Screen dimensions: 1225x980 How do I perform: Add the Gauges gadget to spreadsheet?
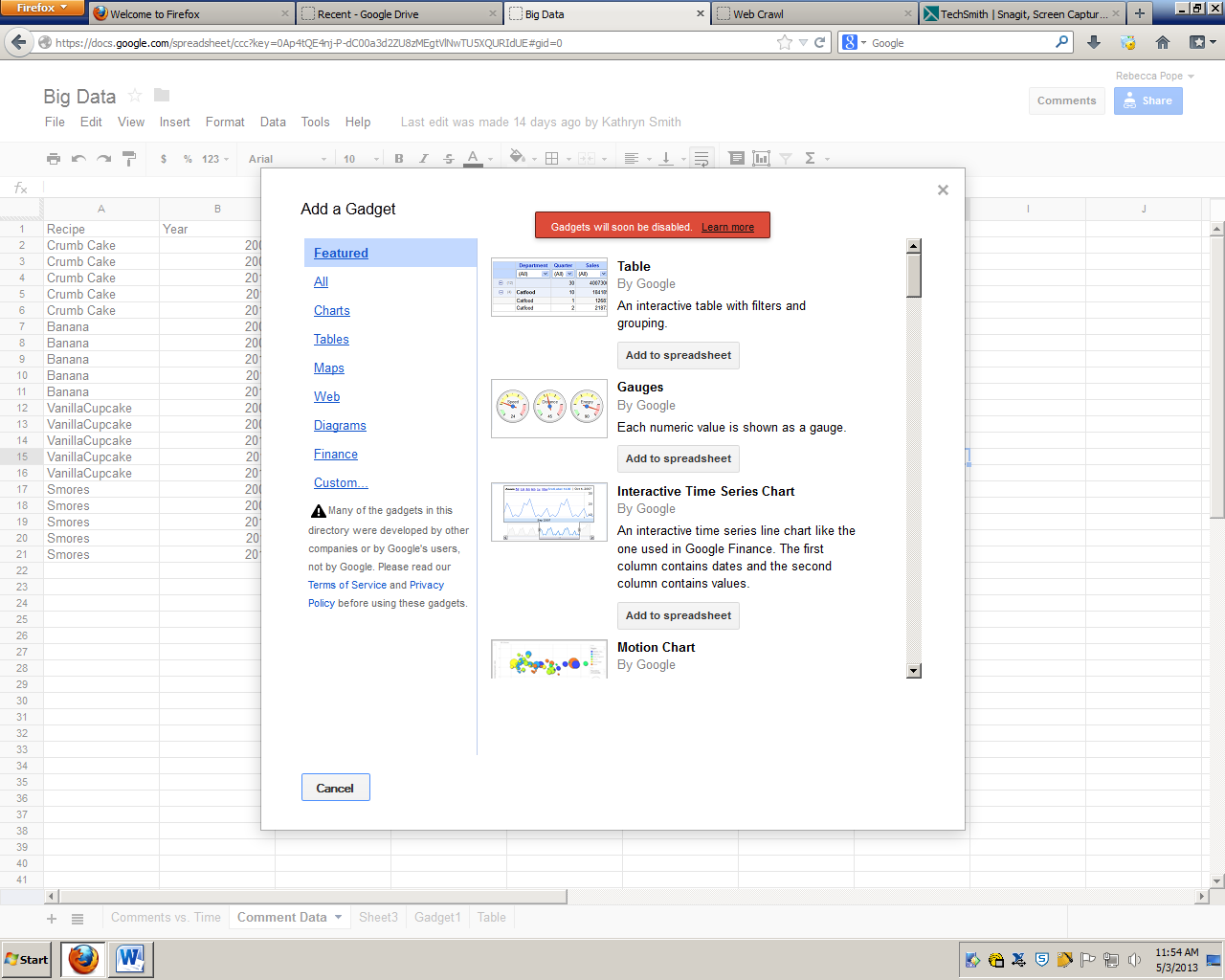pos(679,458)
